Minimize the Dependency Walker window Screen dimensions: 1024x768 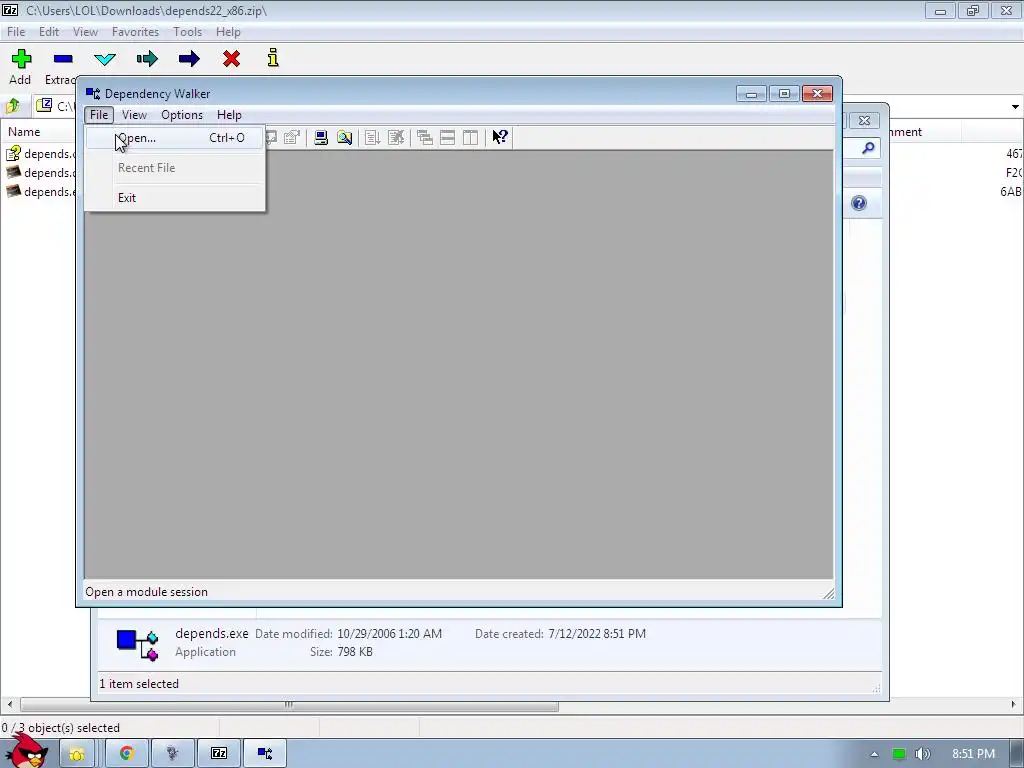point(752,94)
